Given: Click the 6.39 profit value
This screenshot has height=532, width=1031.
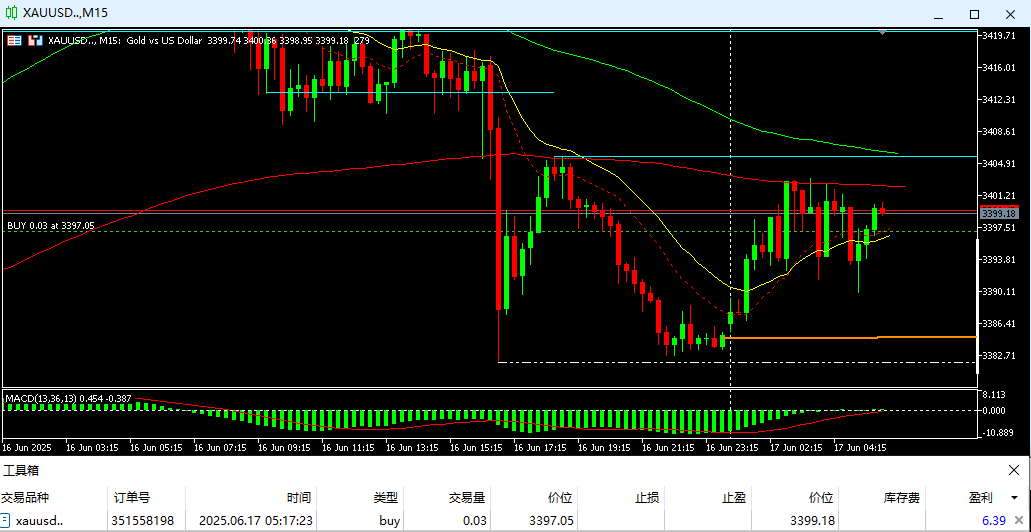Looking at the screenshot, I should pos(993,521).
